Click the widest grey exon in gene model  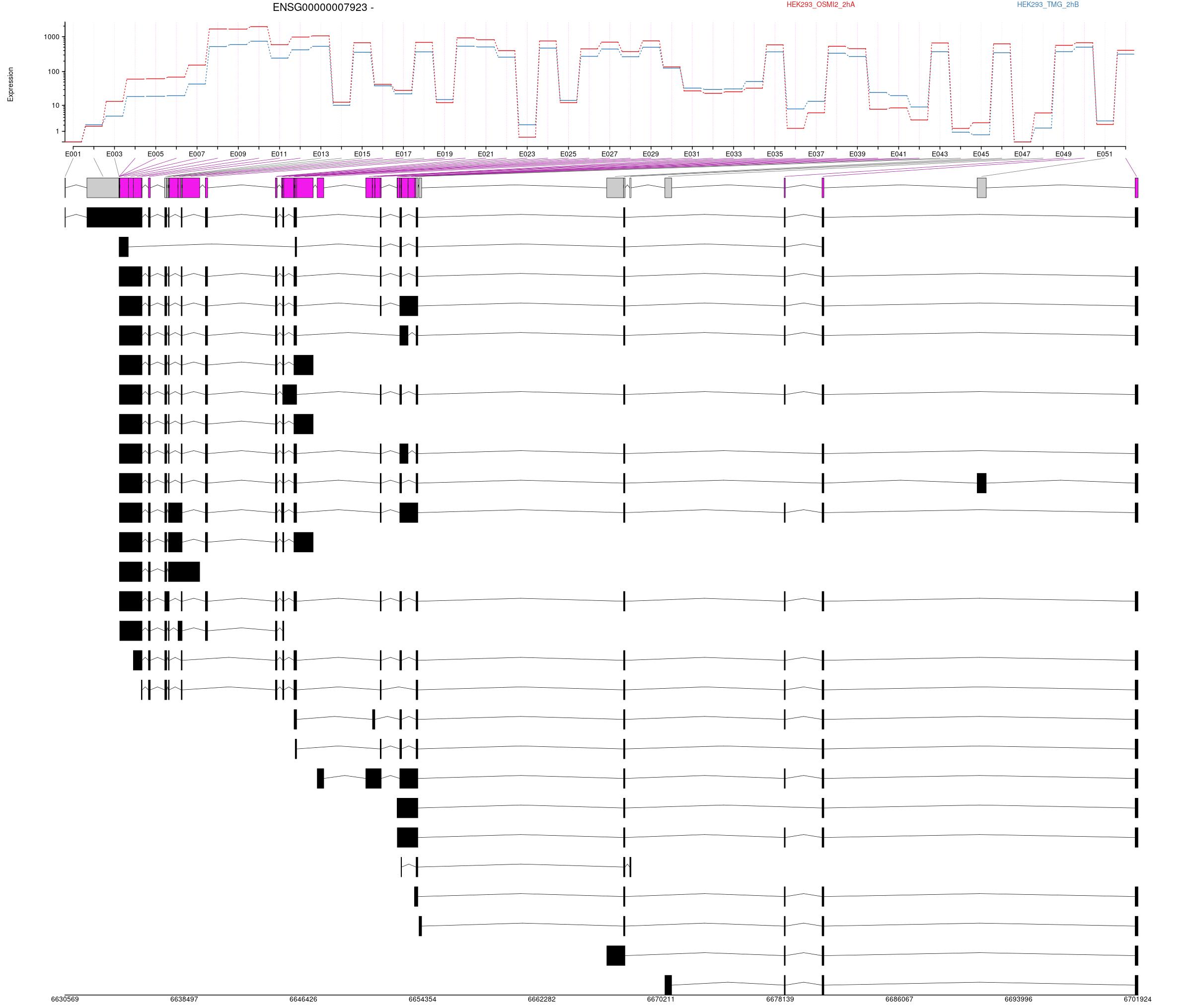[103, 188]
